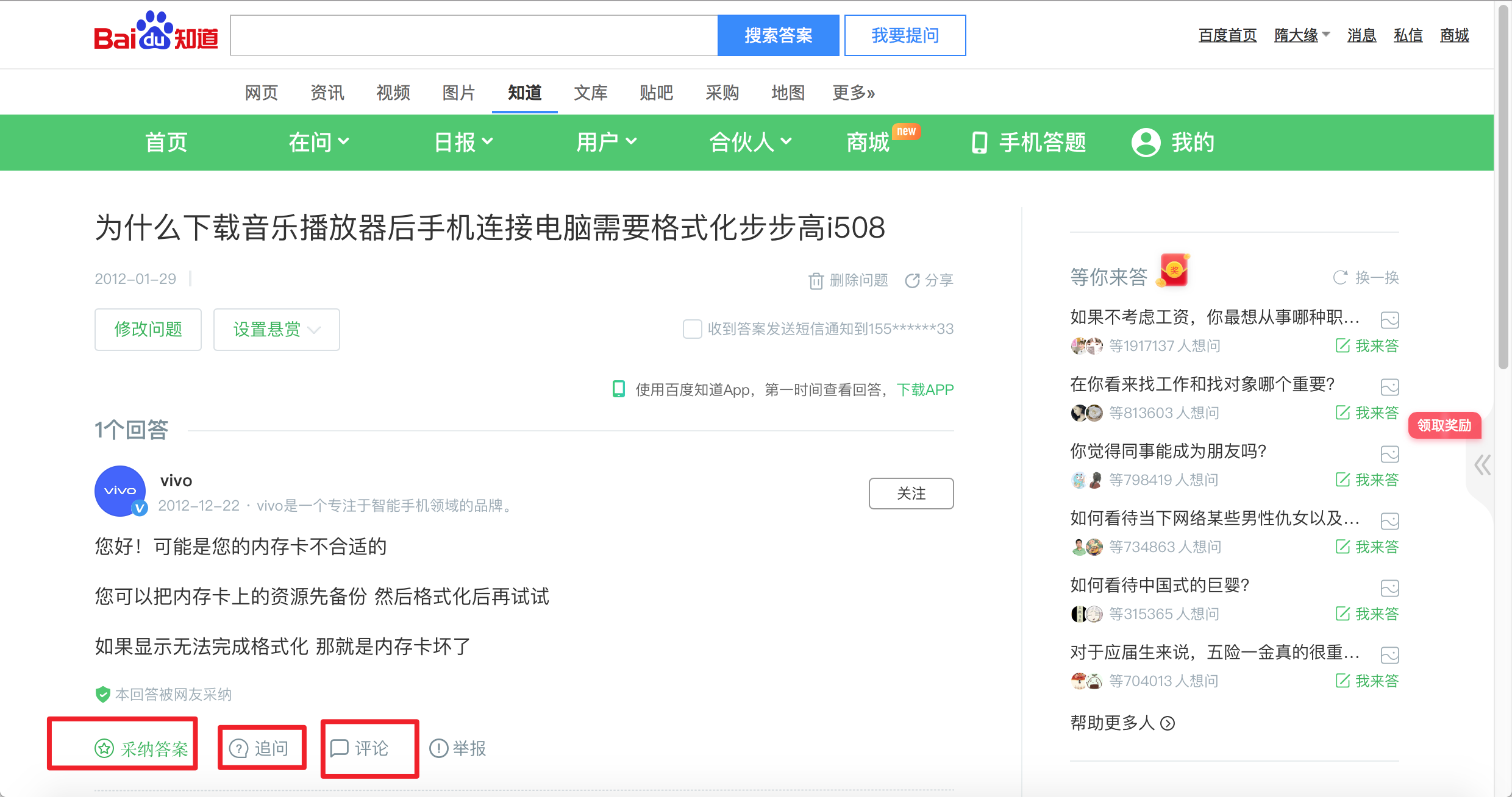Enable SMS notification for new answers
Image resolution: width=1512 pixels, height=797 pixels.
coord(692,328)
